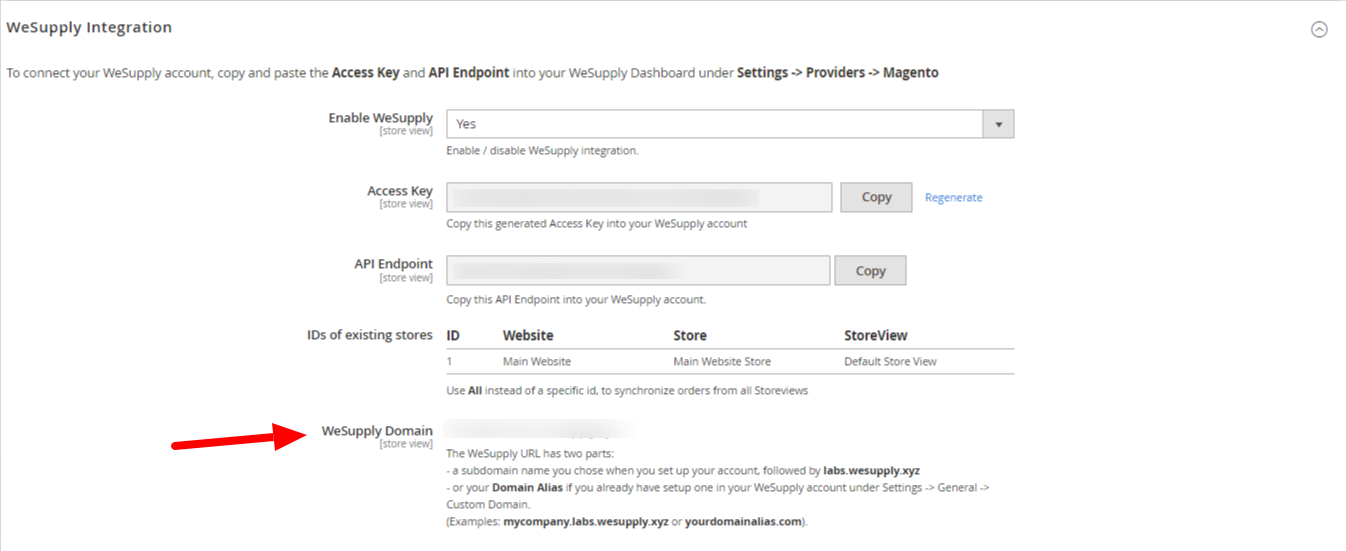
Task: Collapse the WeSupply Integration section
Action: [1319, 29]
